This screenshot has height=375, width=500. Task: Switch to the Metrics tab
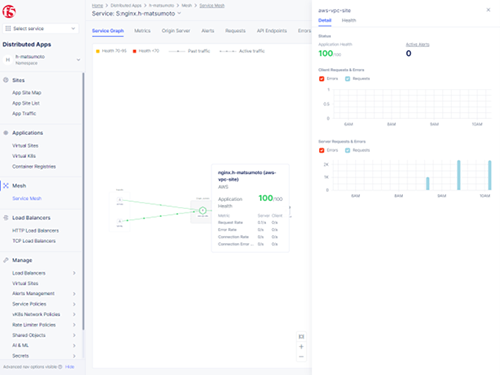pos(142,31)
